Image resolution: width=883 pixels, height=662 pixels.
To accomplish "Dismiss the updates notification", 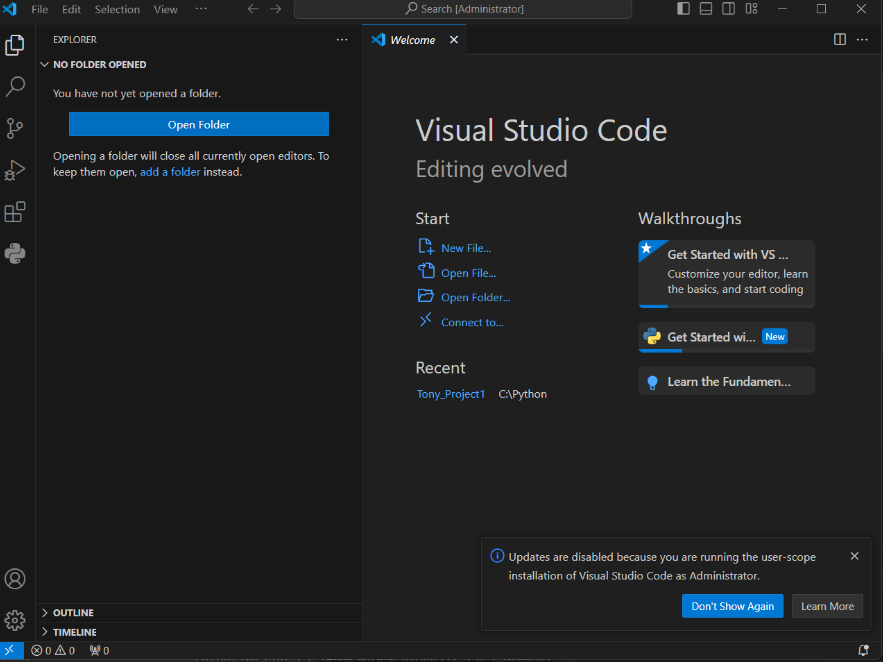I will [854, 556].
